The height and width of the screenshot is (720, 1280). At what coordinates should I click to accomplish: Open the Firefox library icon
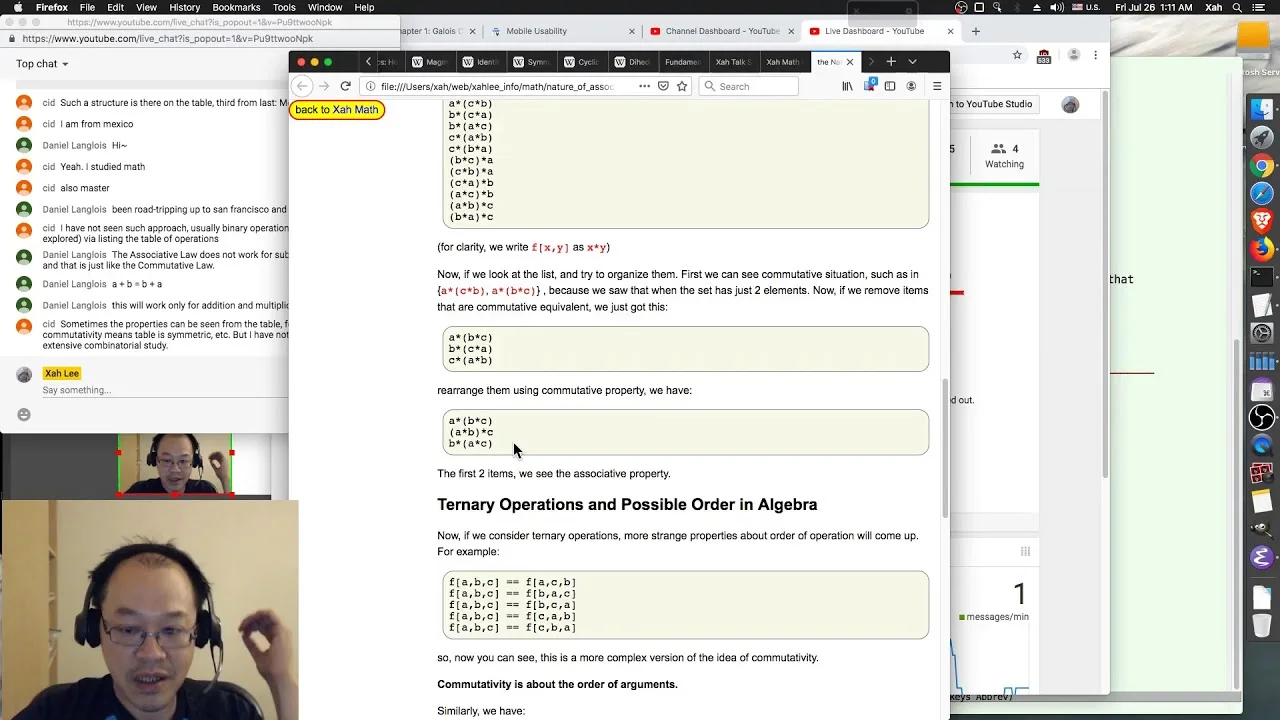tap(847, 86)
